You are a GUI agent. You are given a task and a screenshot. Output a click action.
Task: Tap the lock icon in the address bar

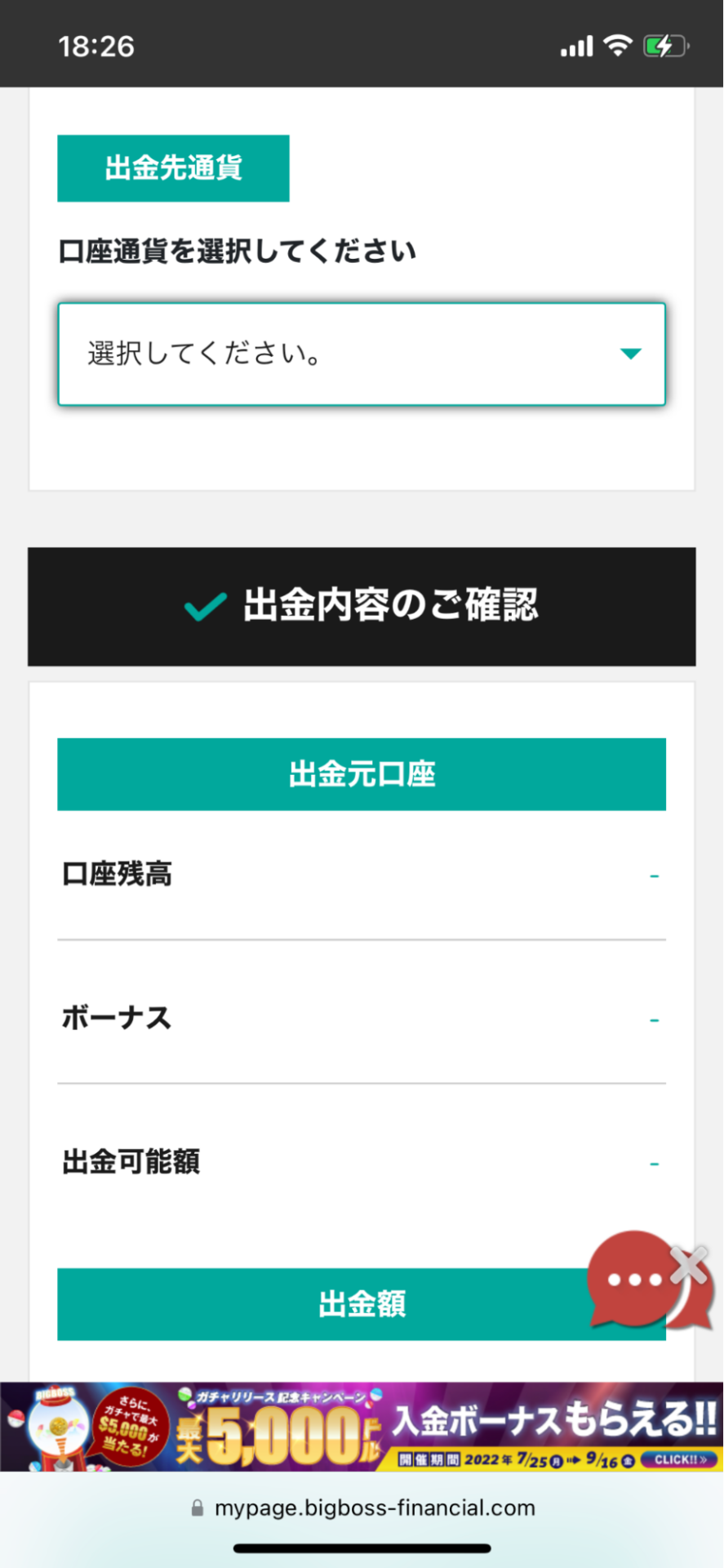pyautogui.click(x=197, y=1508)
